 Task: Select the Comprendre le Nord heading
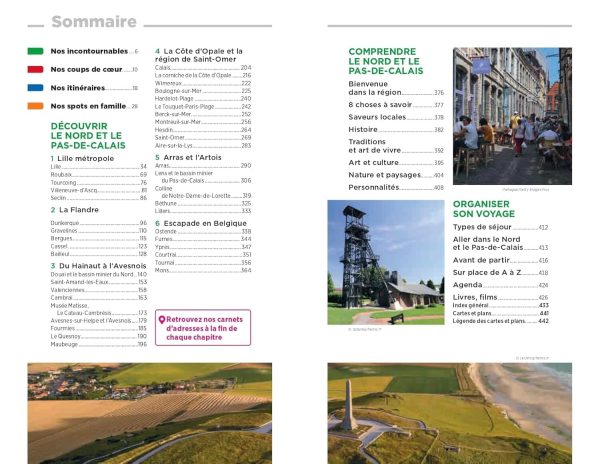[x=386, y=61]
